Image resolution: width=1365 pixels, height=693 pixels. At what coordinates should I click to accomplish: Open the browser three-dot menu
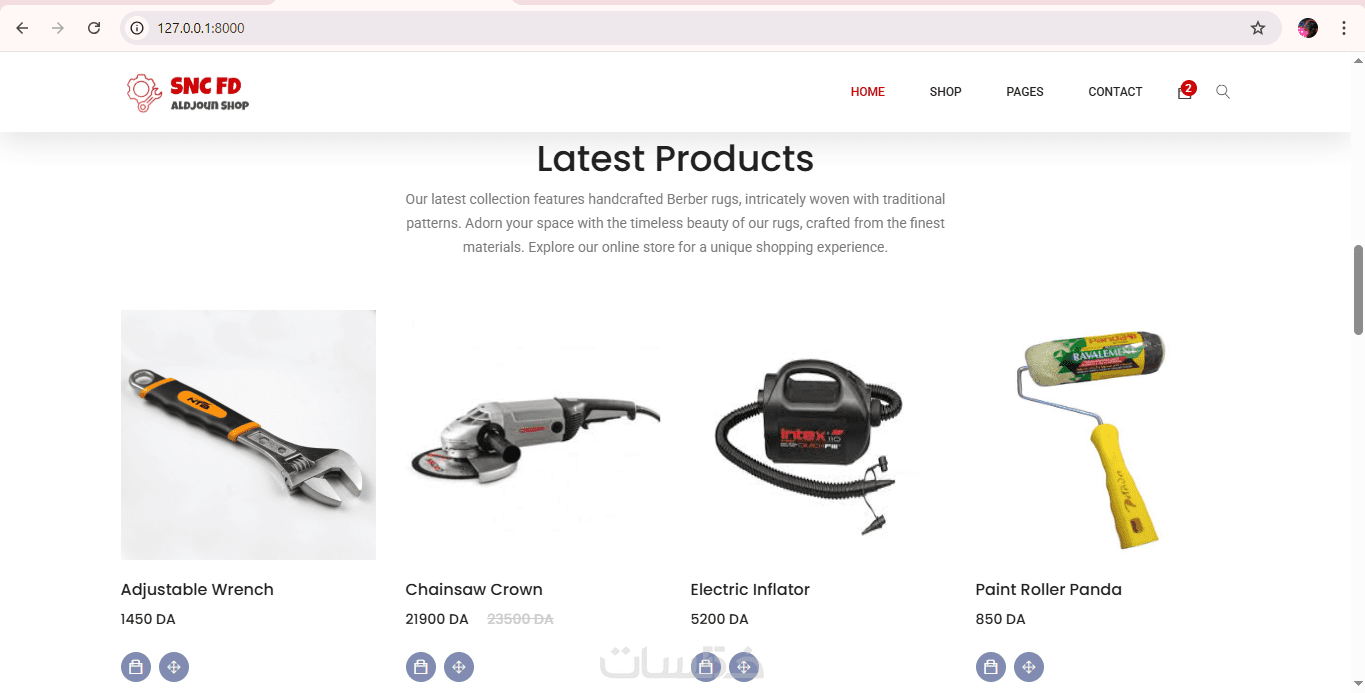coord(1344,28)
